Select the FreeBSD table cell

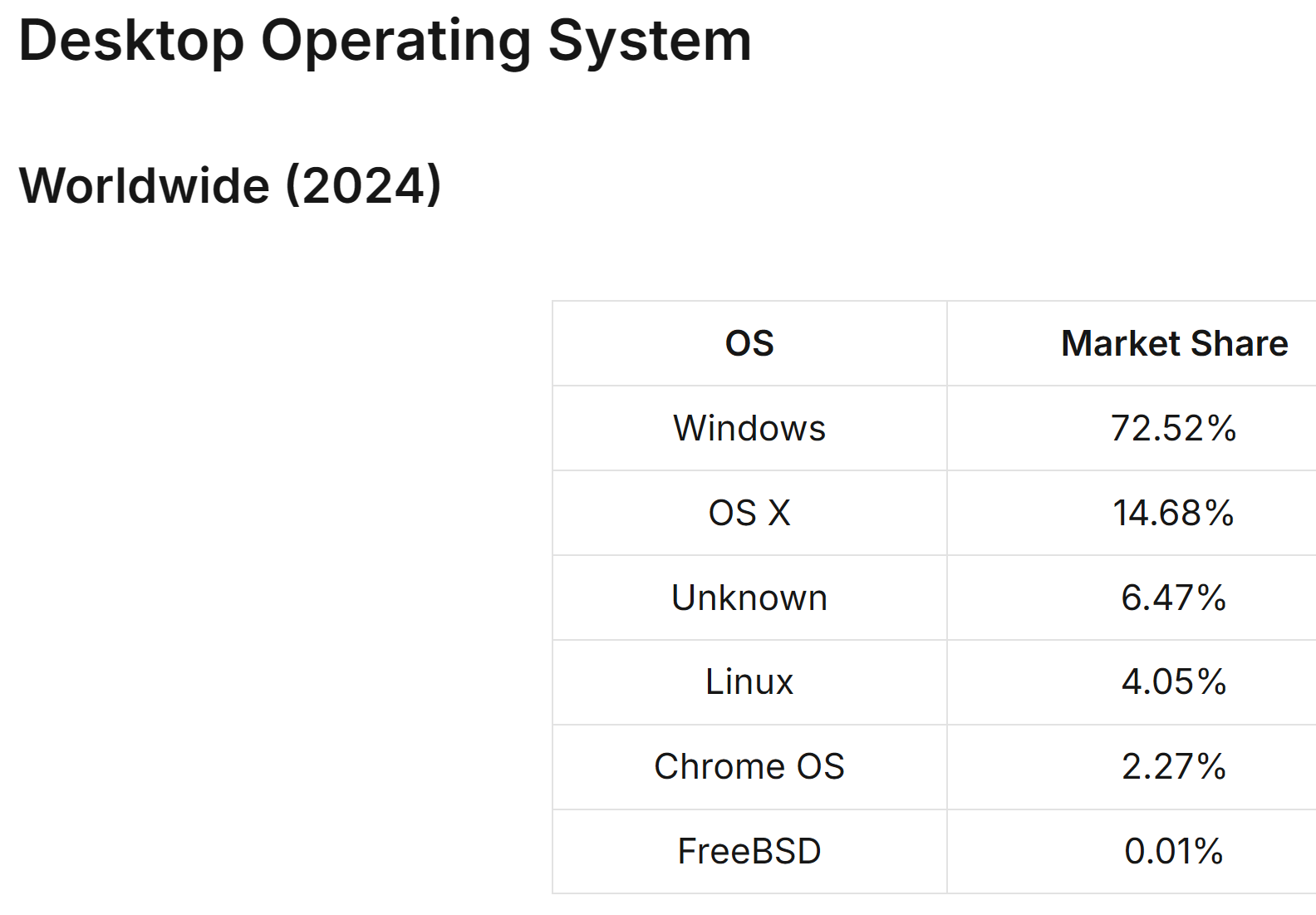coord(749,852)
